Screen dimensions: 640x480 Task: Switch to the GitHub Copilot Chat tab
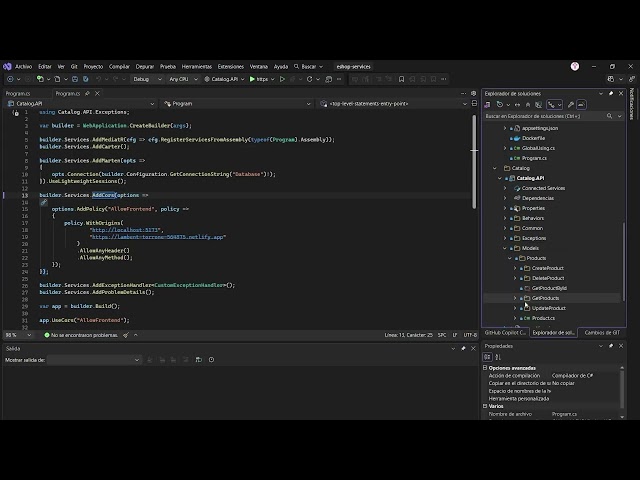pos(505,333)
